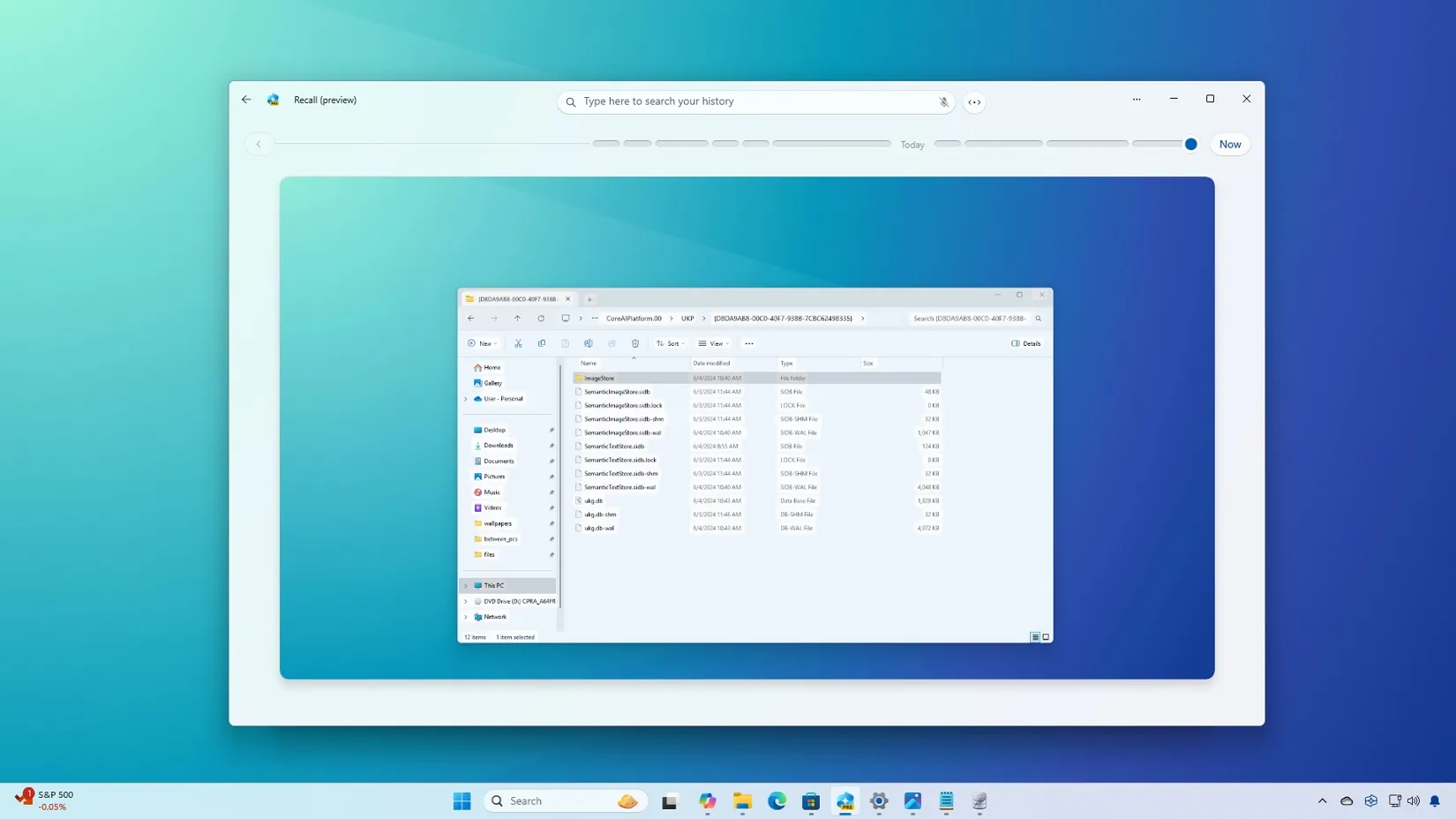Click the Copy icon in snapshot toolbar
Image resolution: width=1456 pixels, height=819 pixels.
coord(542,343)
